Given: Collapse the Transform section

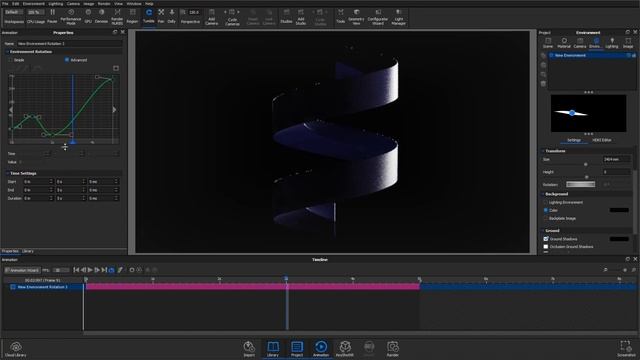Looking at the screenshot, I should pos(543,151).
